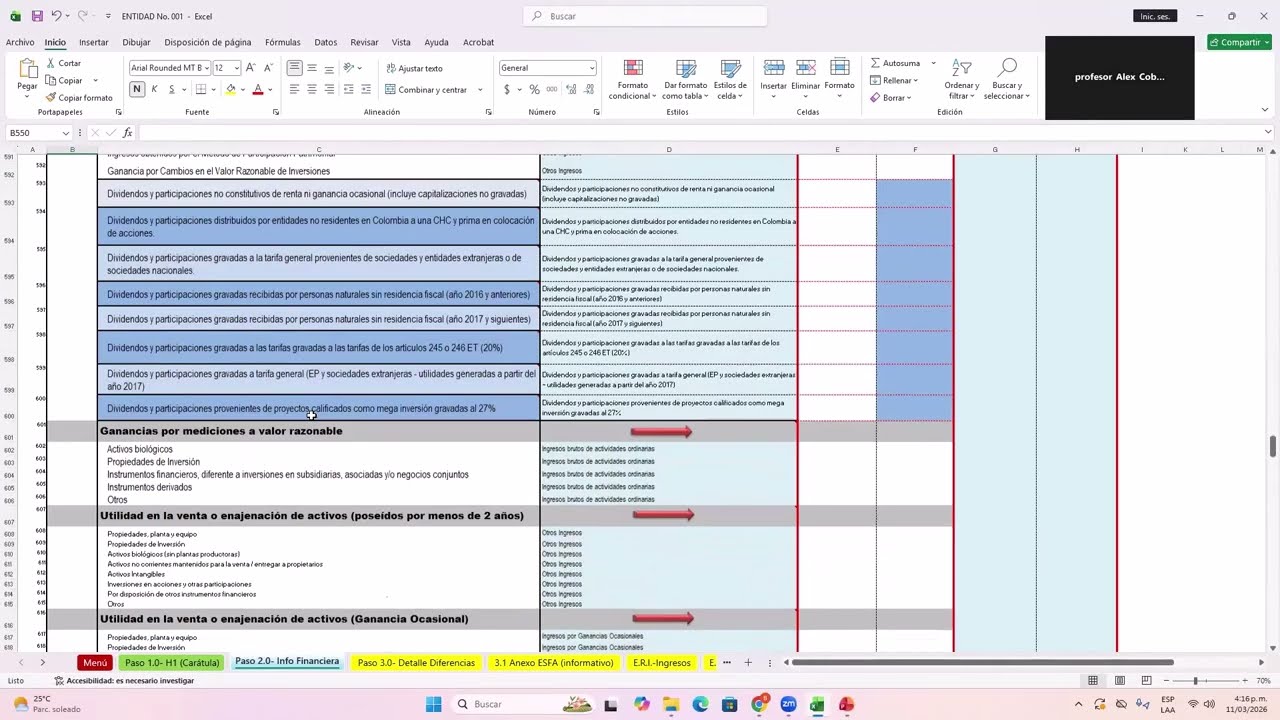Image resolution: width=1280 pixels, height=720 pixels.
Task: Increase font size with the large A
Action: point(250,68)
